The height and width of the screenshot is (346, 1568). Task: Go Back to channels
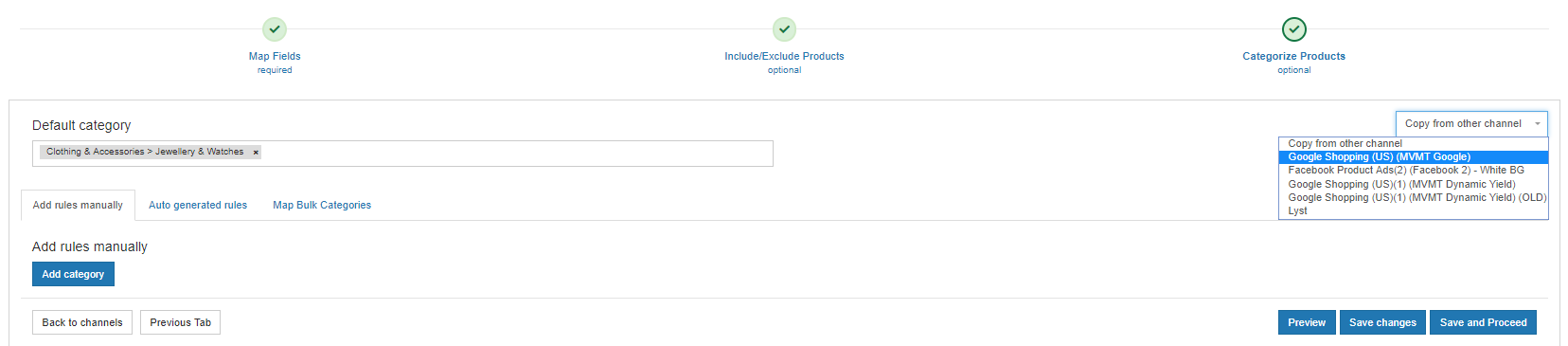82,322
